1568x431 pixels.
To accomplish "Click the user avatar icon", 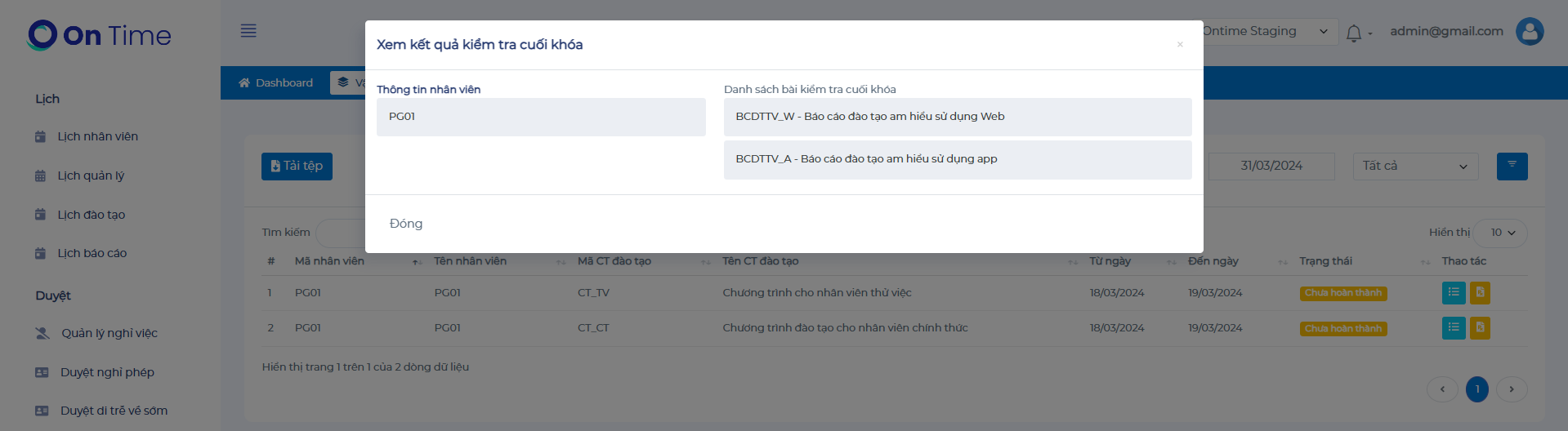I will tap(1529, 32).
